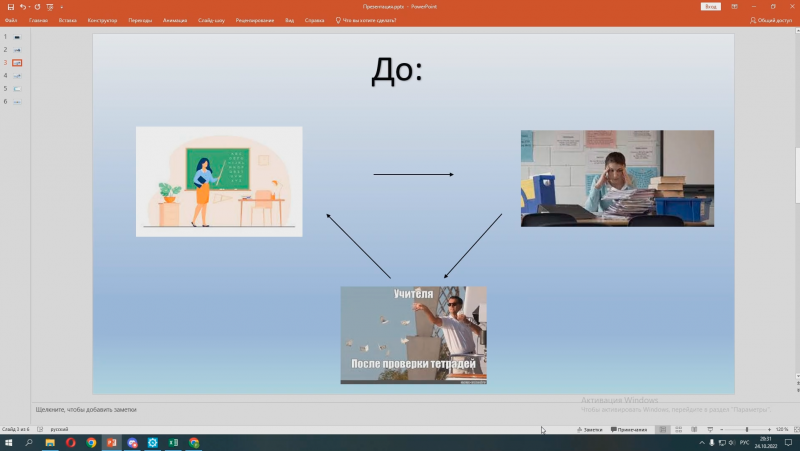Fit slide to current window icon
800x451 pixels.
(x=796, y=430)
